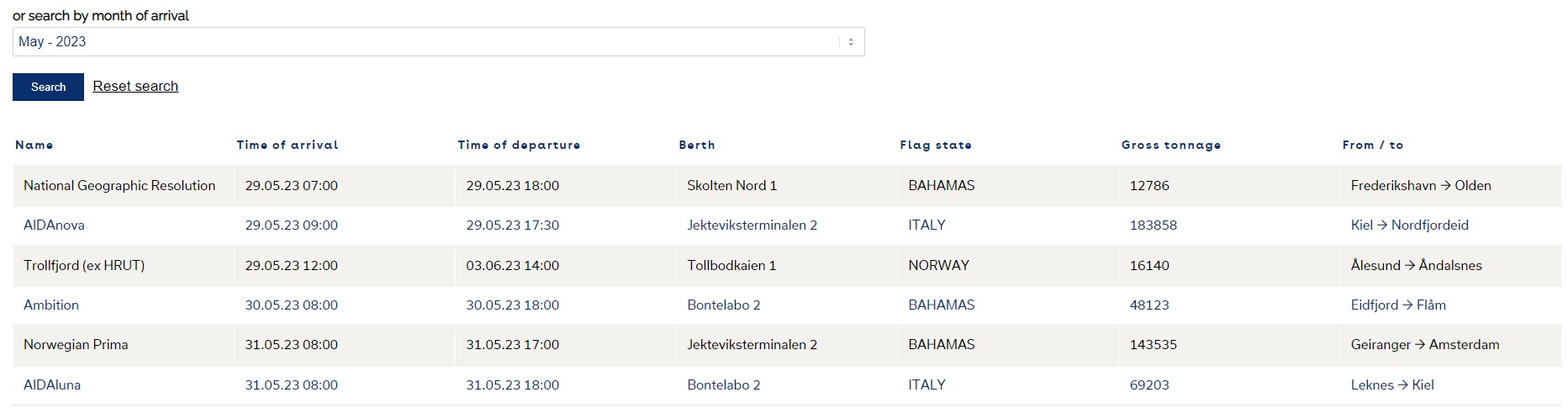Click the Time of departure header

(x=519, y=145)
